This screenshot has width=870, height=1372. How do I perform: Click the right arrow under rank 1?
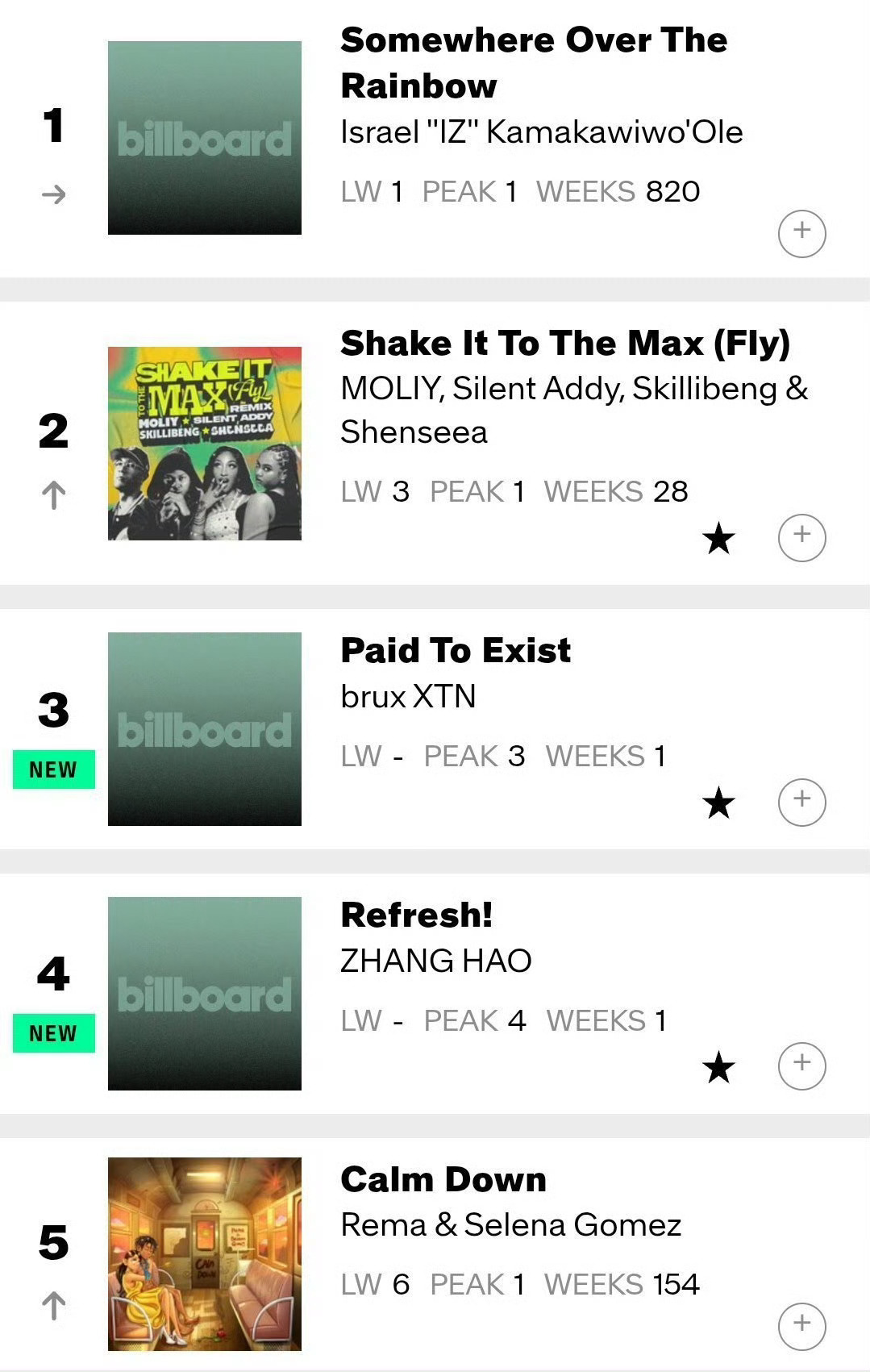[x=53, y=194]
